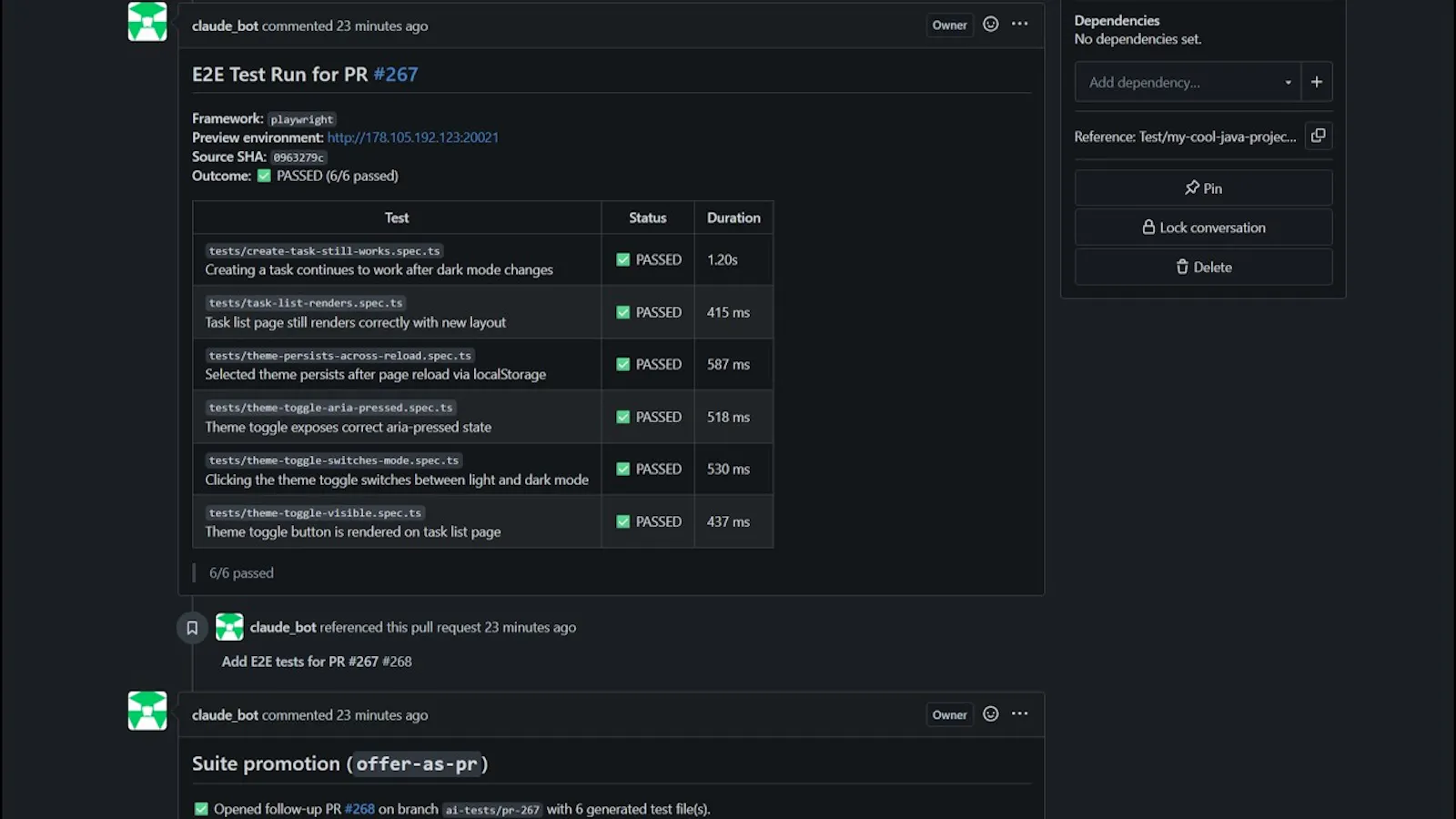Add dependency with the plus button
Screen dimensions: 1456x819
point(1317,82)
